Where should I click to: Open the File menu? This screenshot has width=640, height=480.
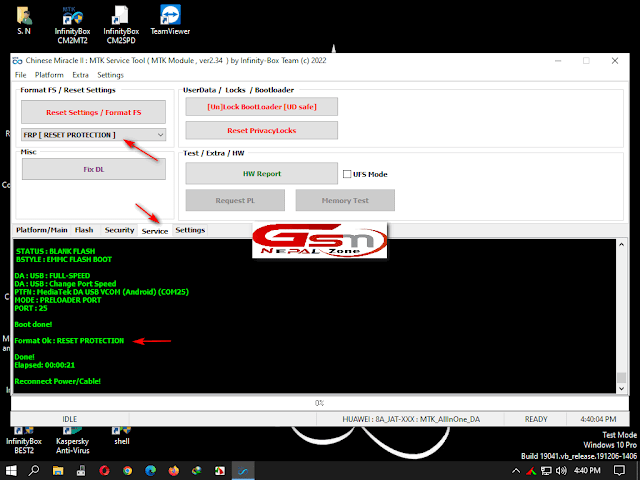pos(20,75)
